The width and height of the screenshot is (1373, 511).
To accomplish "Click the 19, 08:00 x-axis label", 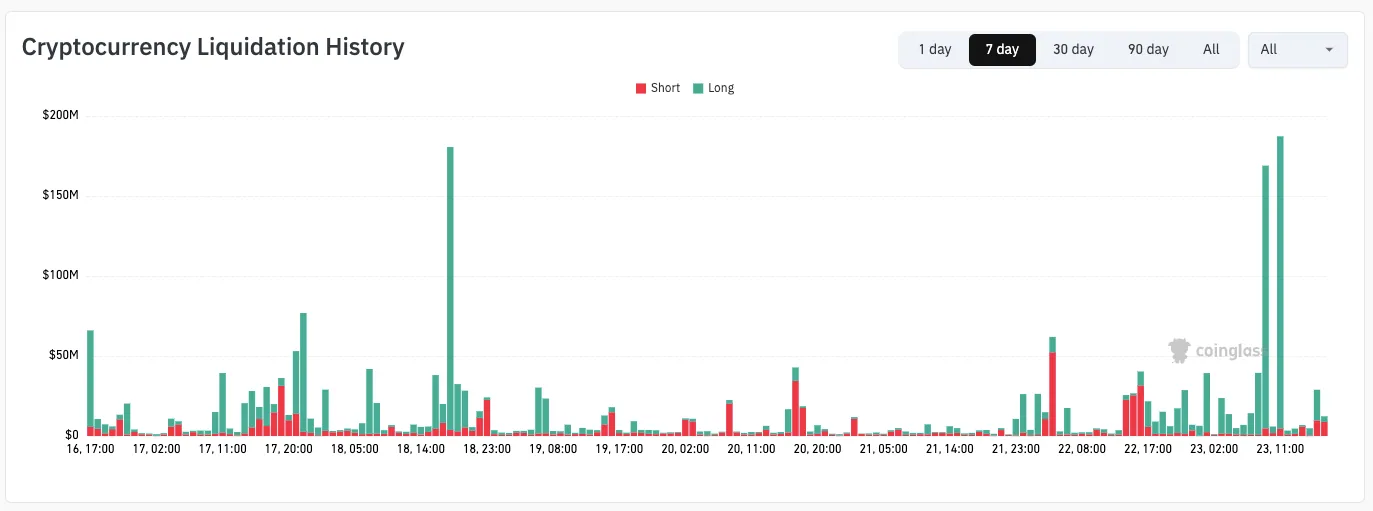I will (x=553, y=450).
